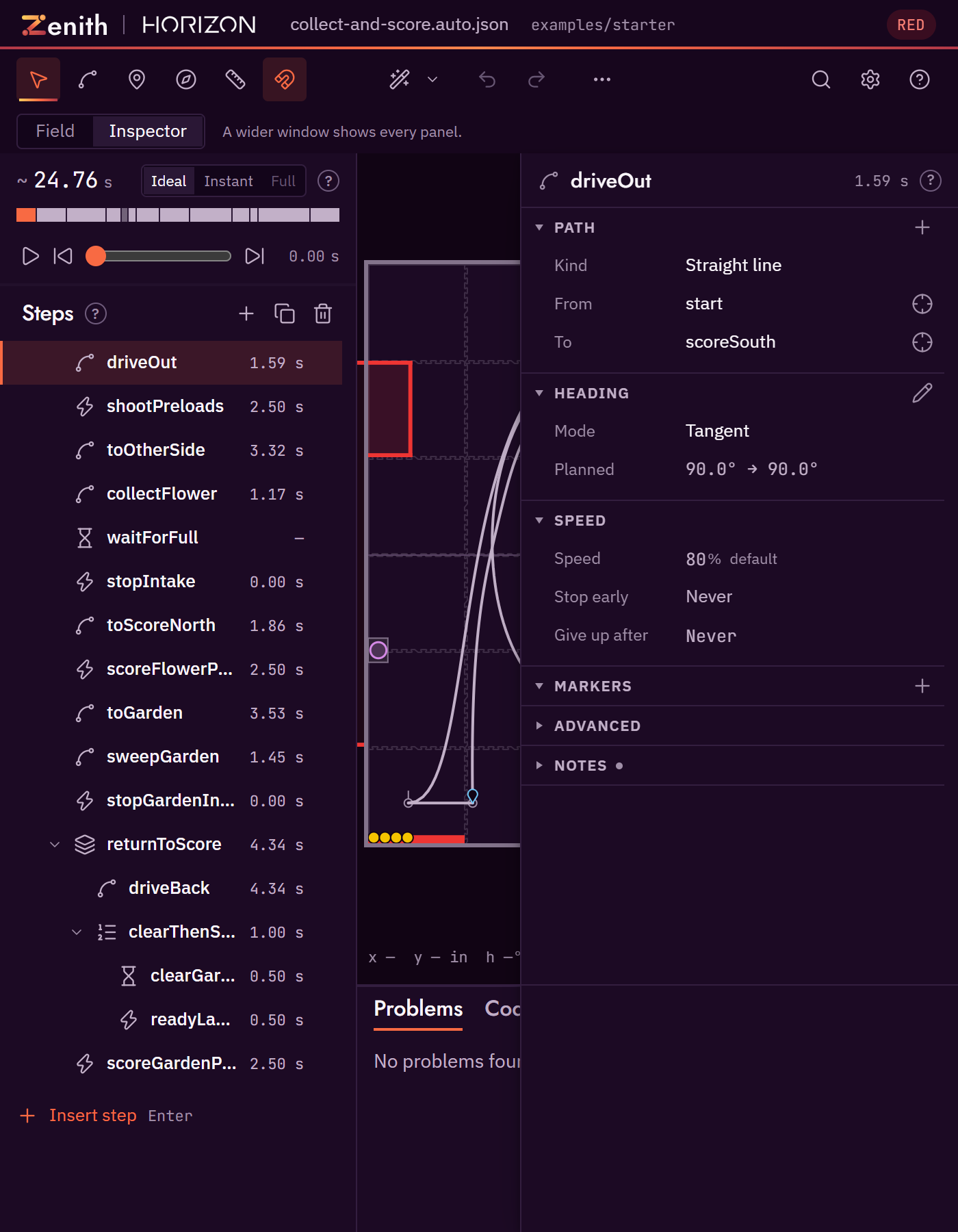Screen dimensions: 958x1232
Task: Select Full timing mode
Action: coord(283,181)
